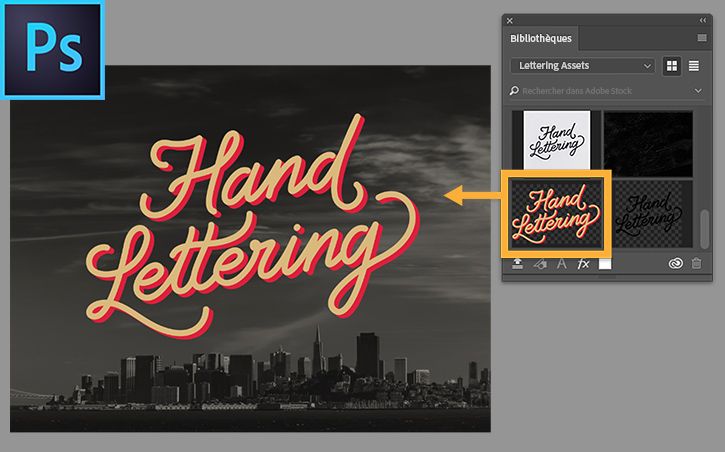
Task: Click the trash delete icon
Action: 696,263
